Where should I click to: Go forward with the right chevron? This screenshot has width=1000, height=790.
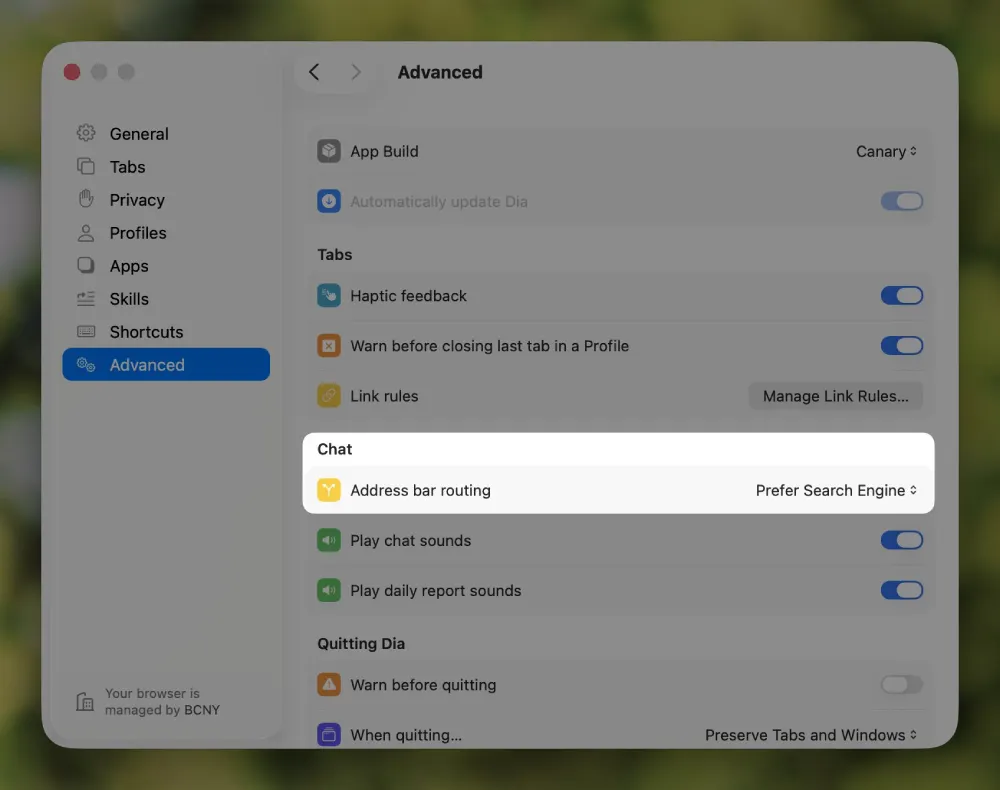click(x=356, y=72)
